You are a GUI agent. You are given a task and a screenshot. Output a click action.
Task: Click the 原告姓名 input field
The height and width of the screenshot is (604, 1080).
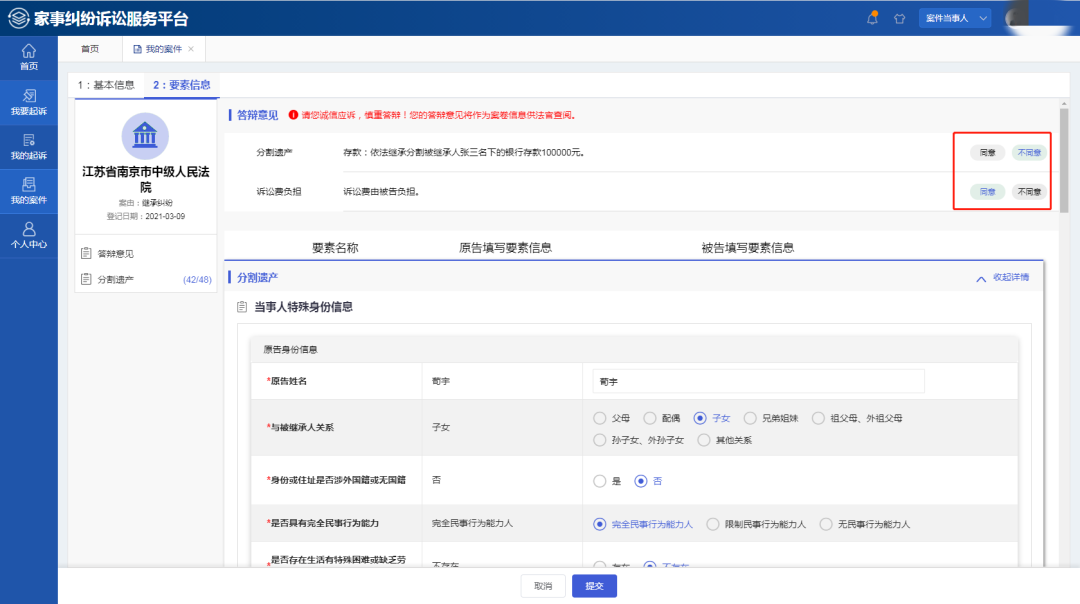point(758,382)
